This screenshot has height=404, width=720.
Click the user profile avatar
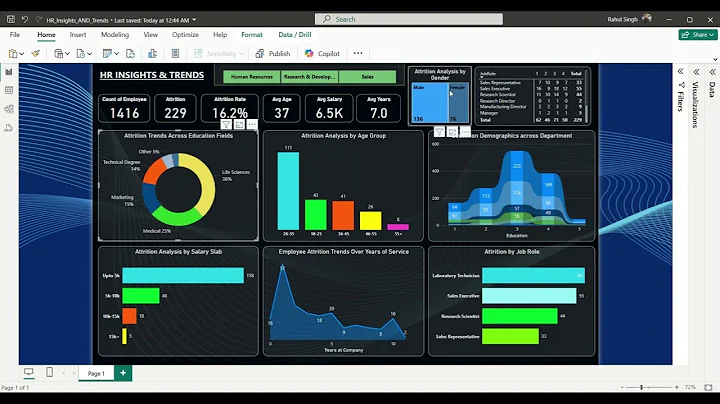click(647, 19)
